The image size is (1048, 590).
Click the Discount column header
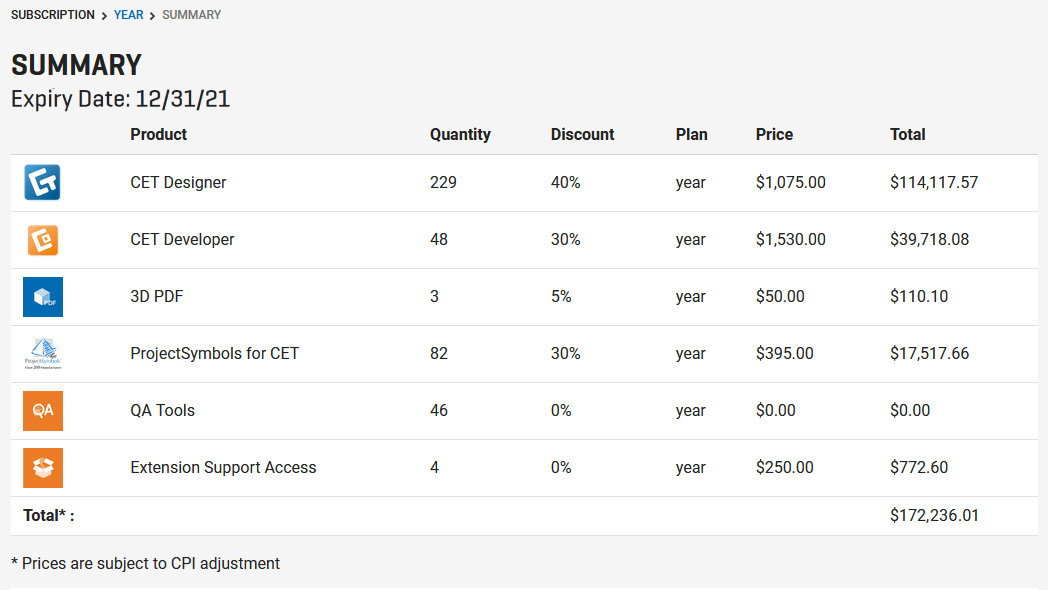[x=582, y=134]
